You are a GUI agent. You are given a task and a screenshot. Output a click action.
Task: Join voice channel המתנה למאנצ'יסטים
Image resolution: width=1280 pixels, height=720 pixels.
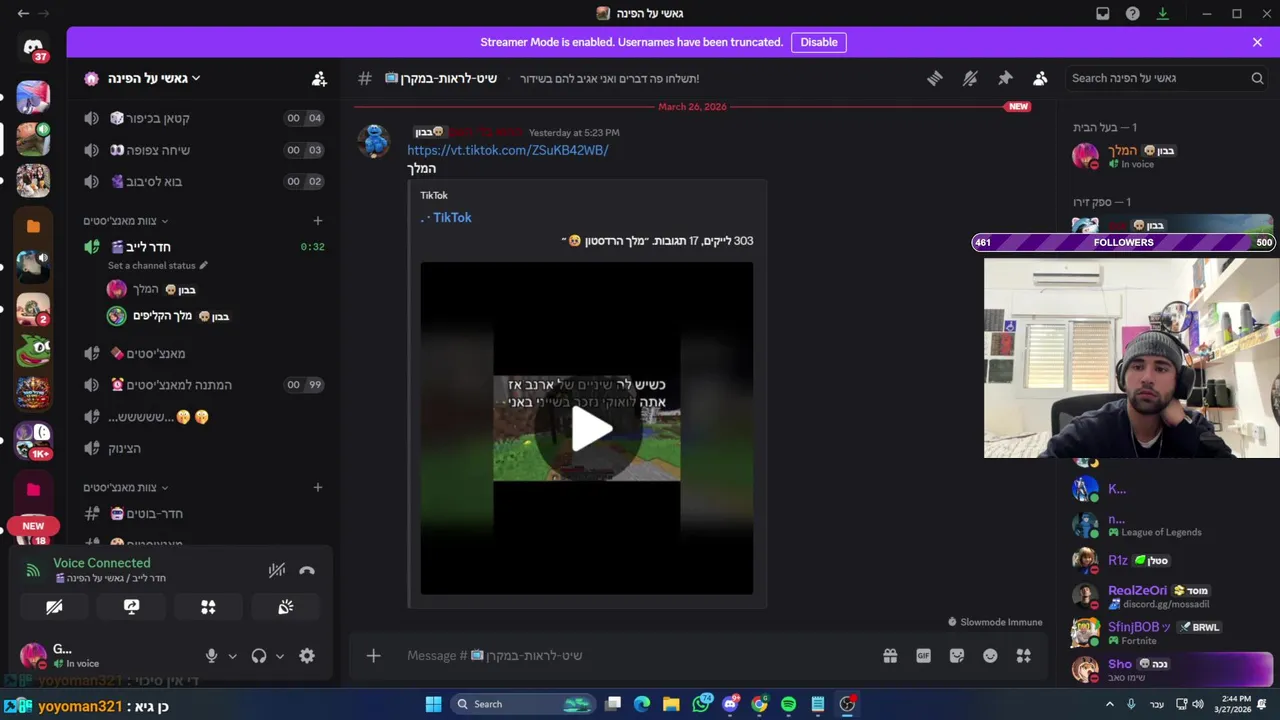(x=204, y=385)
